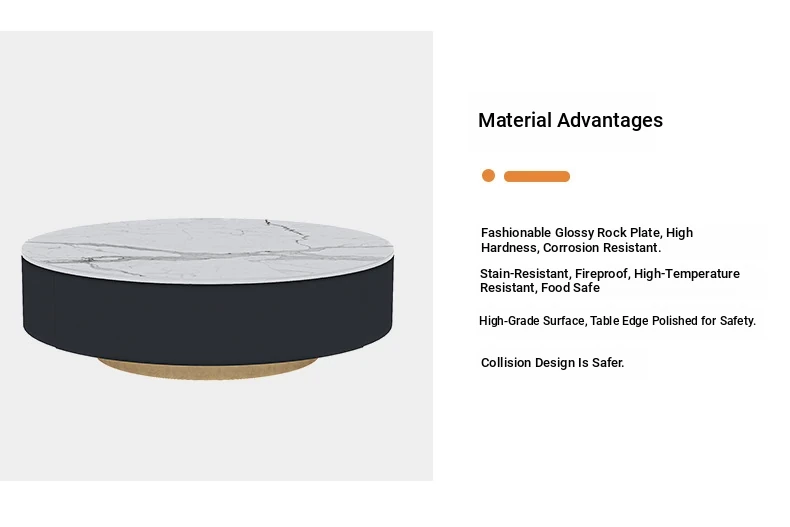Screen dimensions: 790x527
Task: Click the words High-Temperature
Action: pyautogui.click(x=687, y=274)
